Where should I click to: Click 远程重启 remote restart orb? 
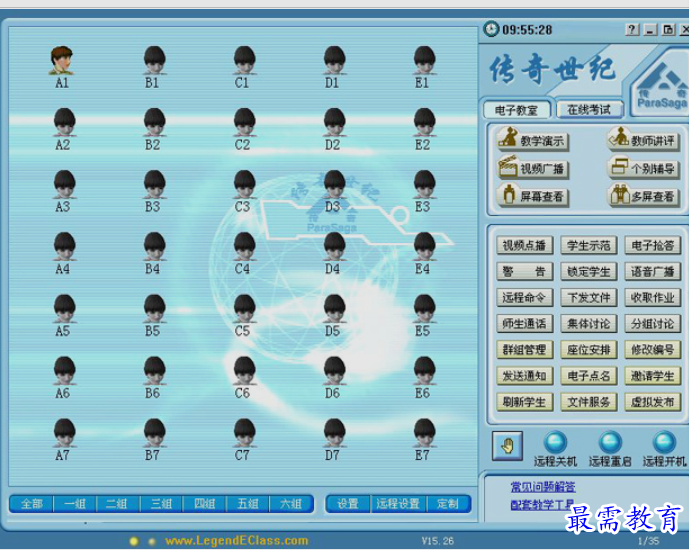click(610, 442)
